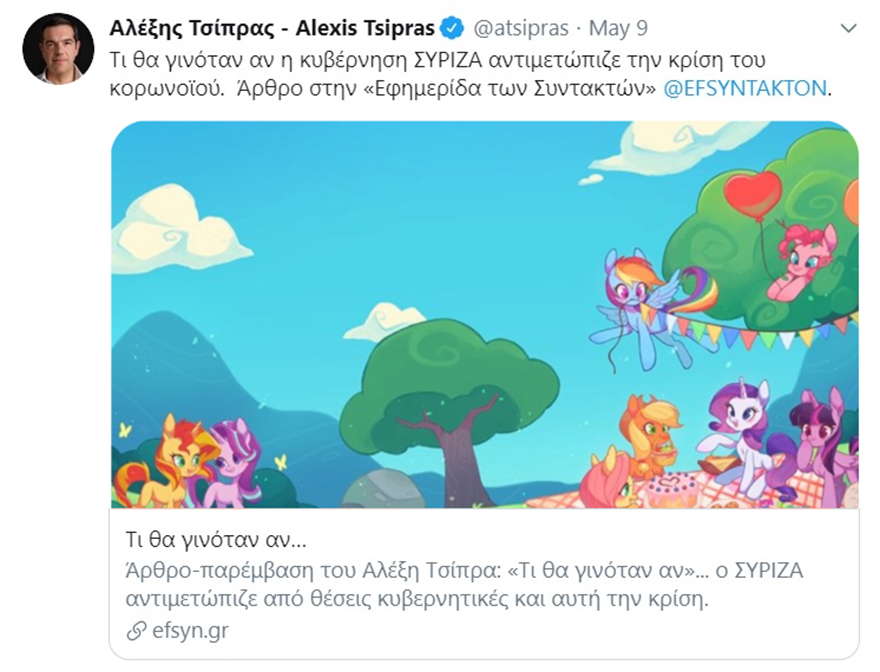Click the orange pony wearing a hat
Screen dimensions: 880x672
(x=649, y=429)
